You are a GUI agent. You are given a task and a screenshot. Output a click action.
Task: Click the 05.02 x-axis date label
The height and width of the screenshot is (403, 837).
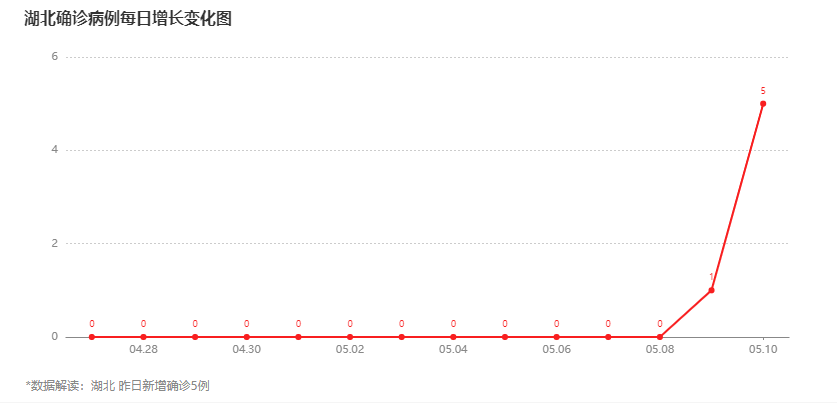(x=350, y=350)
